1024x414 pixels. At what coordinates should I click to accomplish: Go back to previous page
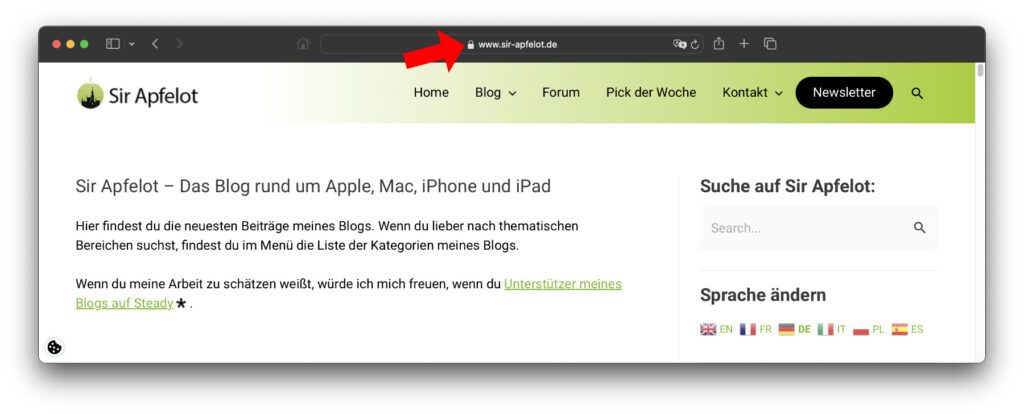pos(156,44)
